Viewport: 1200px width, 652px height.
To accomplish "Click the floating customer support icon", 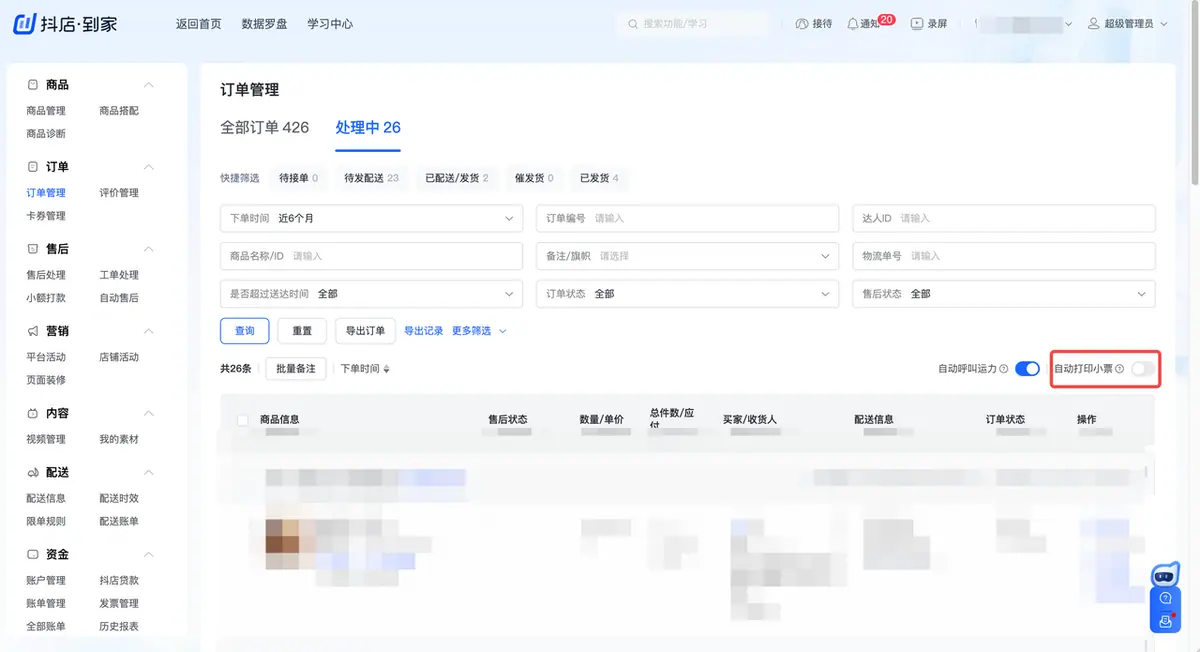I will click(x=1165, y=621).
